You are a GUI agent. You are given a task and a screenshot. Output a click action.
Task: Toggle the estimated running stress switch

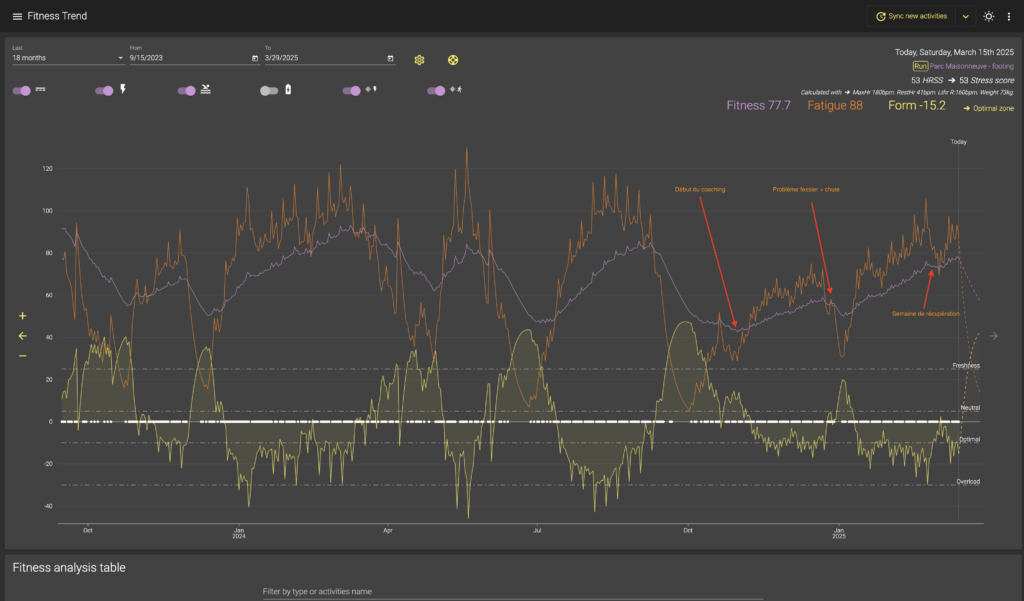point(436,91)
